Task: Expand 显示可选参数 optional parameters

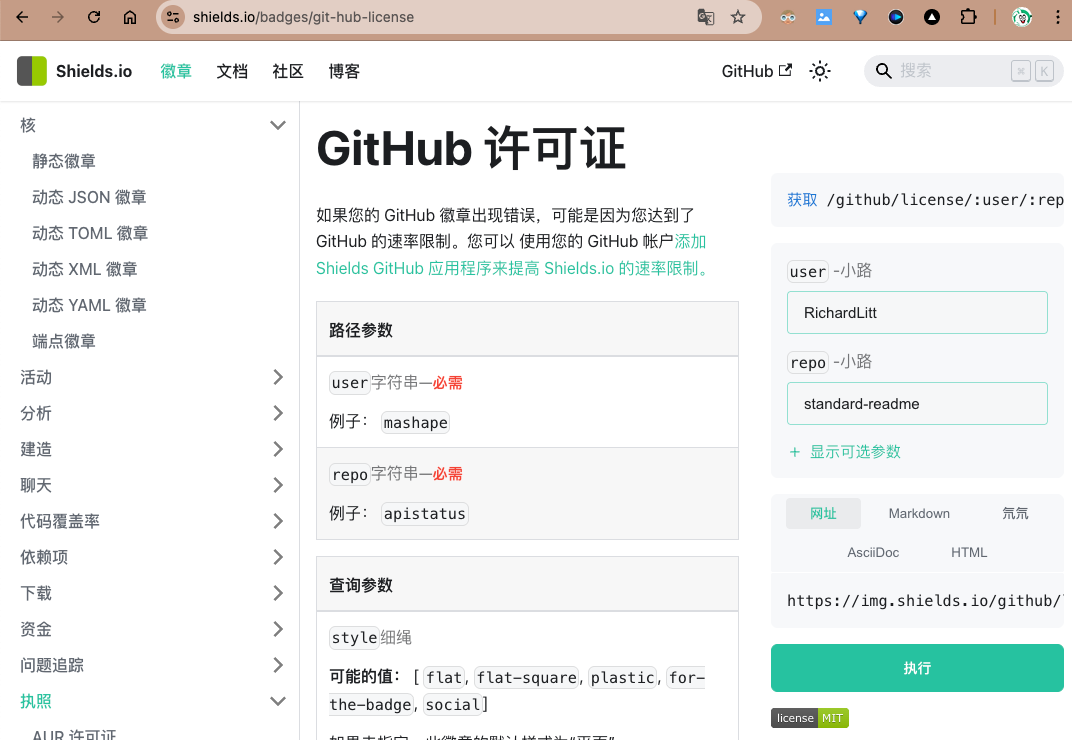Action: tap(845, 452)
